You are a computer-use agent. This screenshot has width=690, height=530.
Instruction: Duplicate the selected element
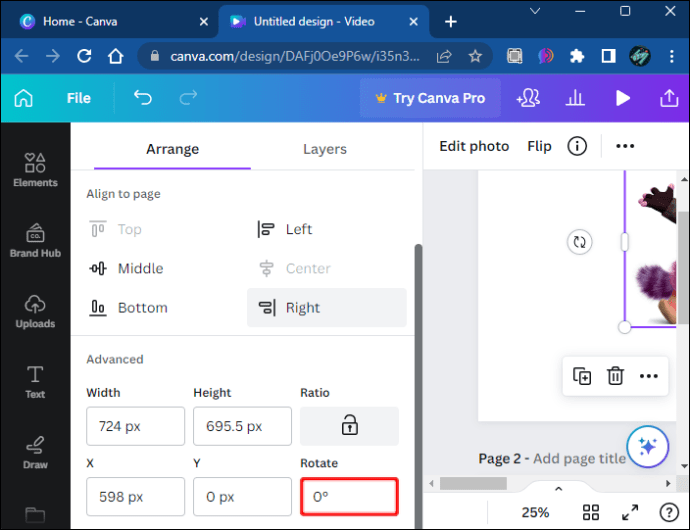[x=582, y=376]
